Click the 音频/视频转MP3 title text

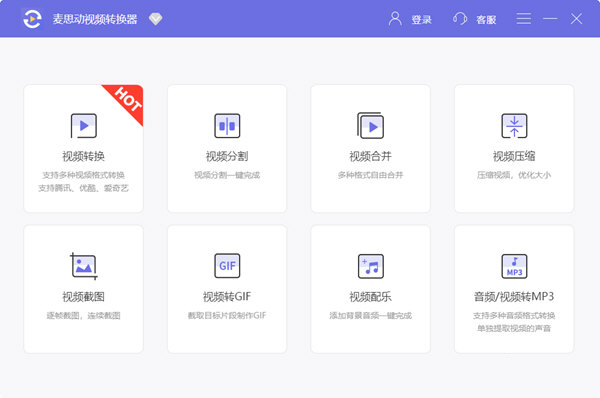pyautogui.click(x=514, y=297)
